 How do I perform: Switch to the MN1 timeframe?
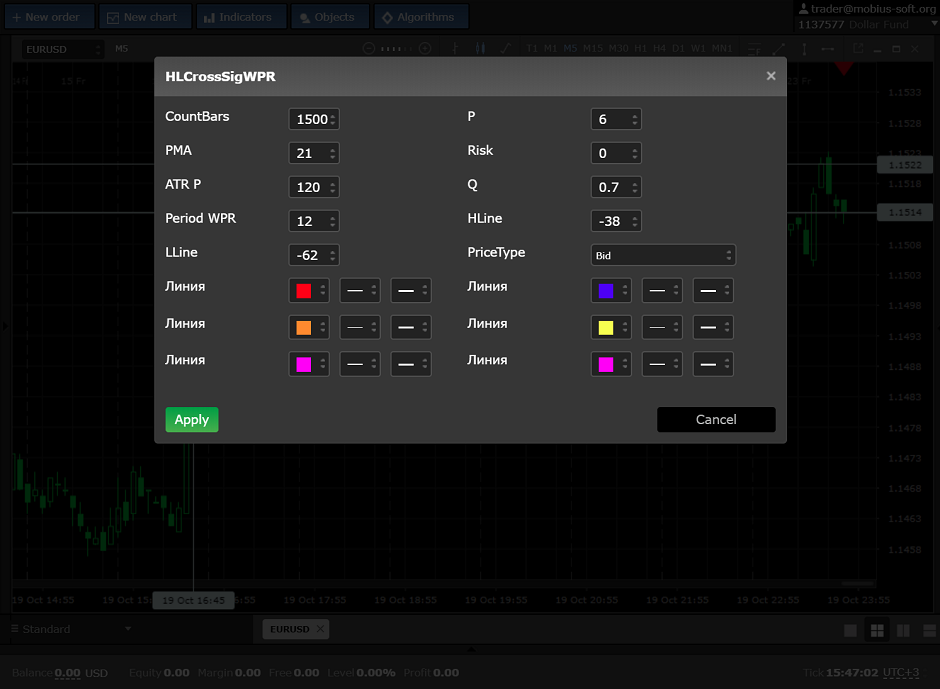point(722,49)
